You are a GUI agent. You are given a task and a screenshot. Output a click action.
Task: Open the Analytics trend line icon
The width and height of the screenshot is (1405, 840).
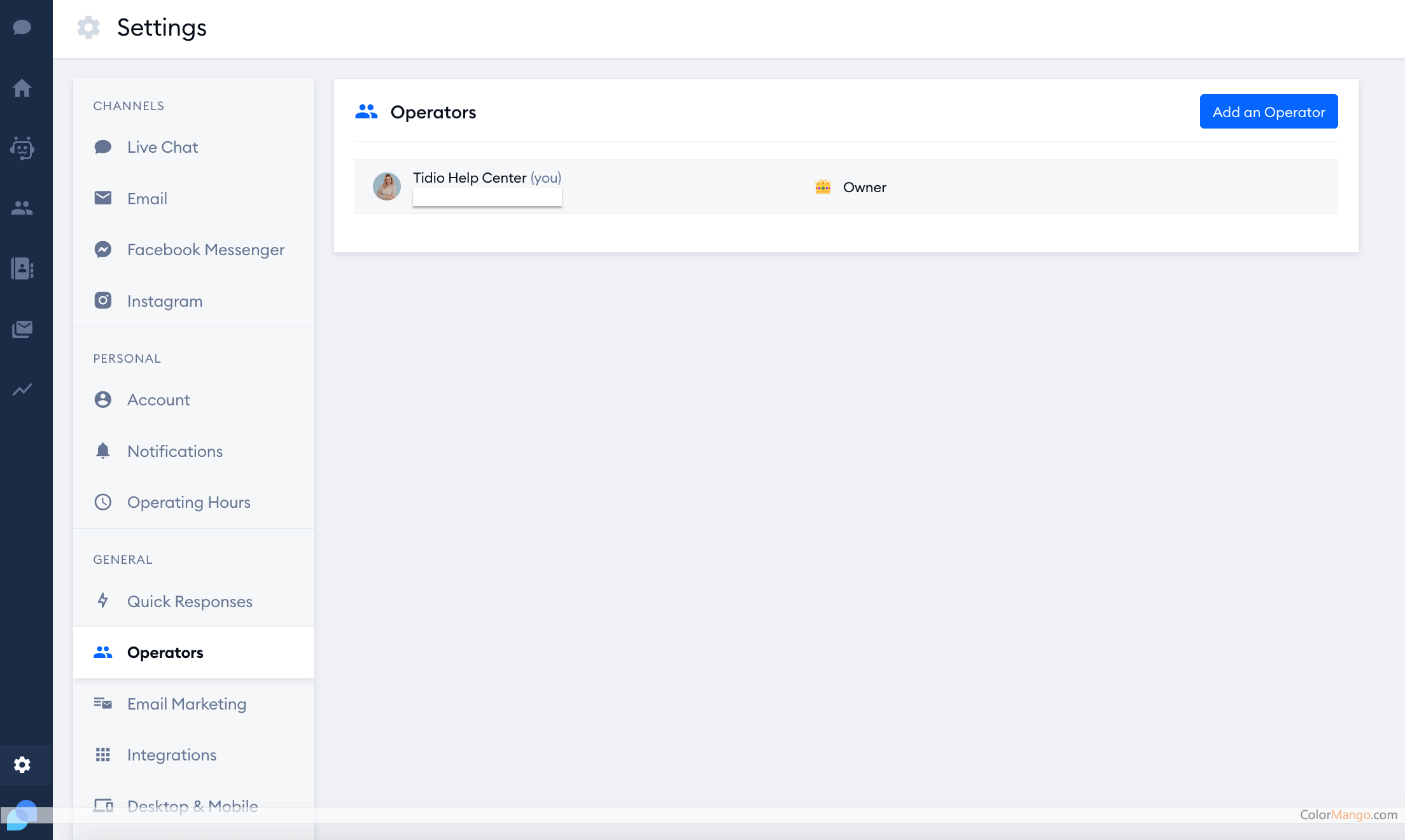pyautogui.click(x=22, y=389)
